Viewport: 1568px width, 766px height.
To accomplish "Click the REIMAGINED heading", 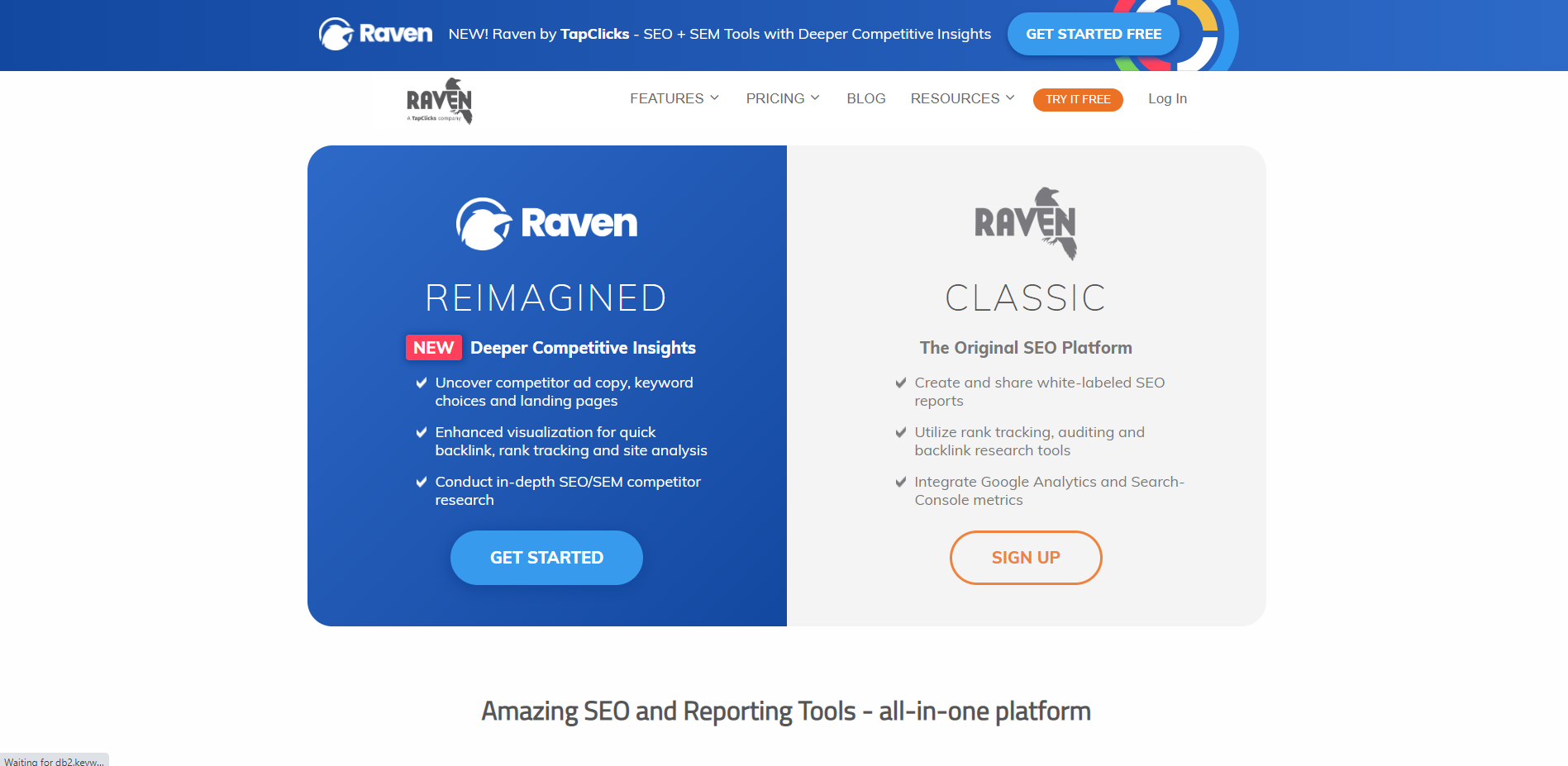I will point(546,297).
